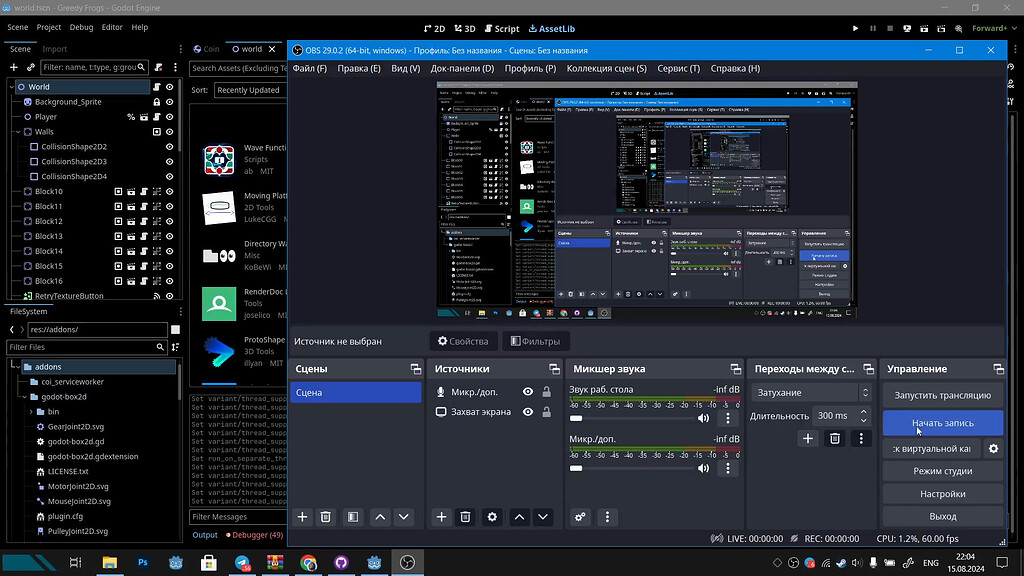Collapse the World root node

(11, 87)
